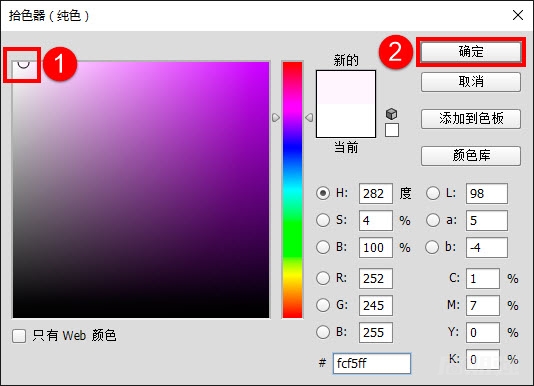Select the S saturation radio button
534x386 pixels.
pyautogui.click(x=323, y=220)
